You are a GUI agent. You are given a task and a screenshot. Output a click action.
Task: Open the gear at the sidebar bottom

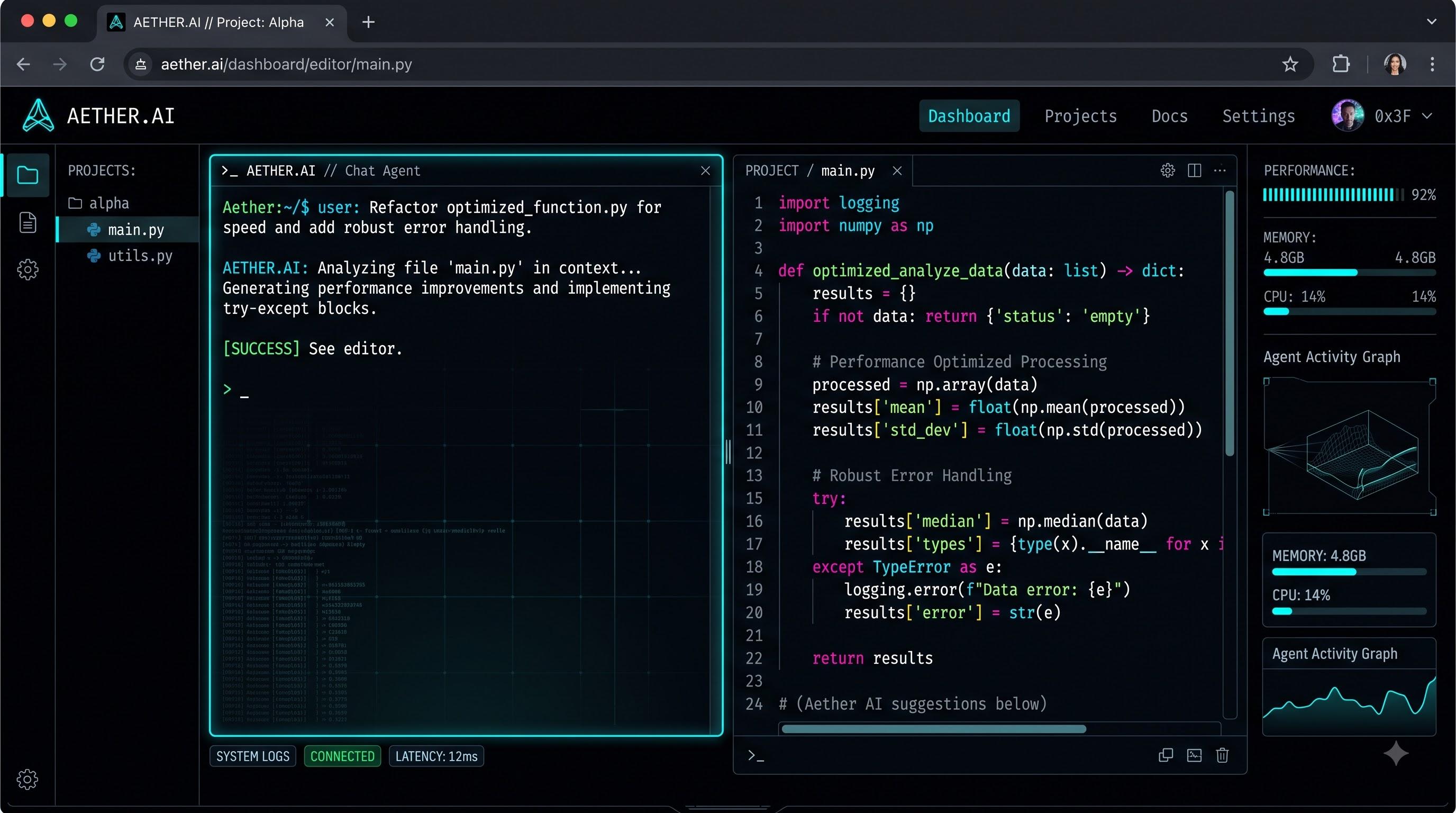pos(27,779)
